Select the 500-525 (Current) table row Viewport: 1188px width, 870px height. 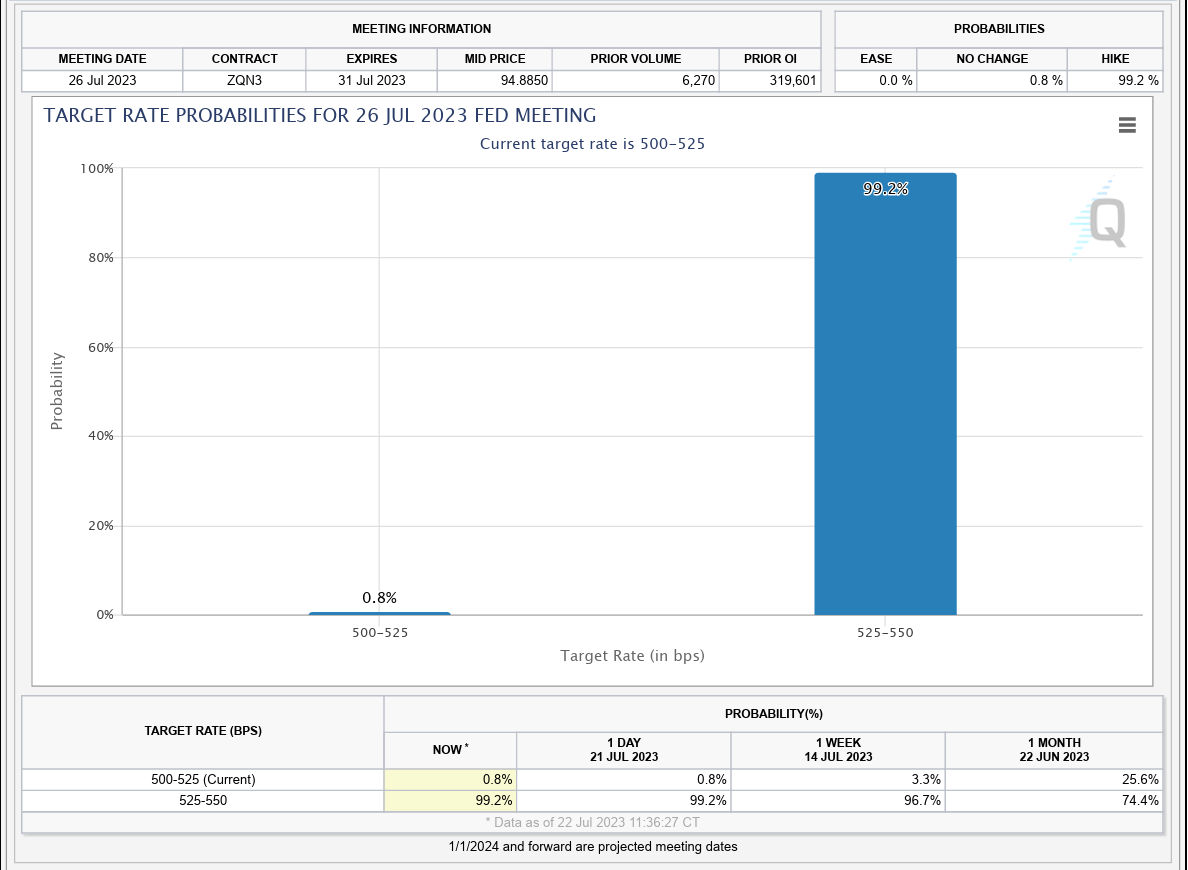click(203, 779)
